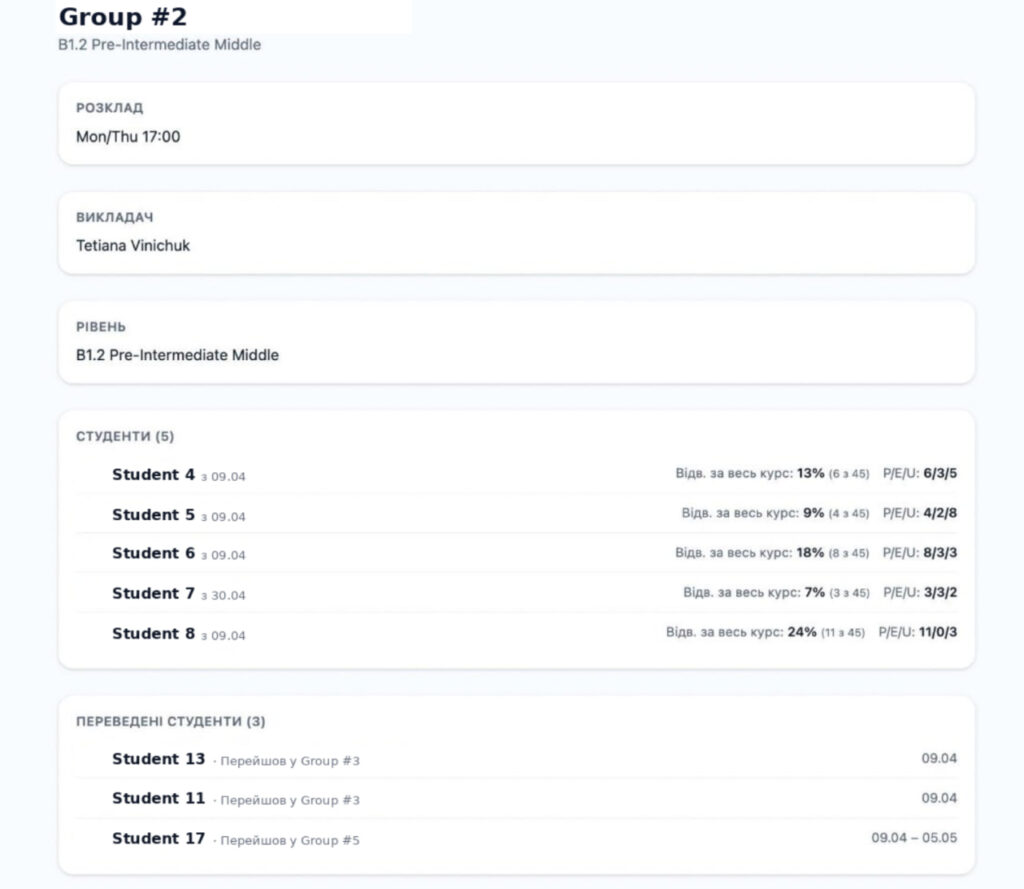Image resolution: width=1024 pixels, height=889 pixels.
Task: Click the P/E/U value "8/3/3"
Action: [940, 553]
